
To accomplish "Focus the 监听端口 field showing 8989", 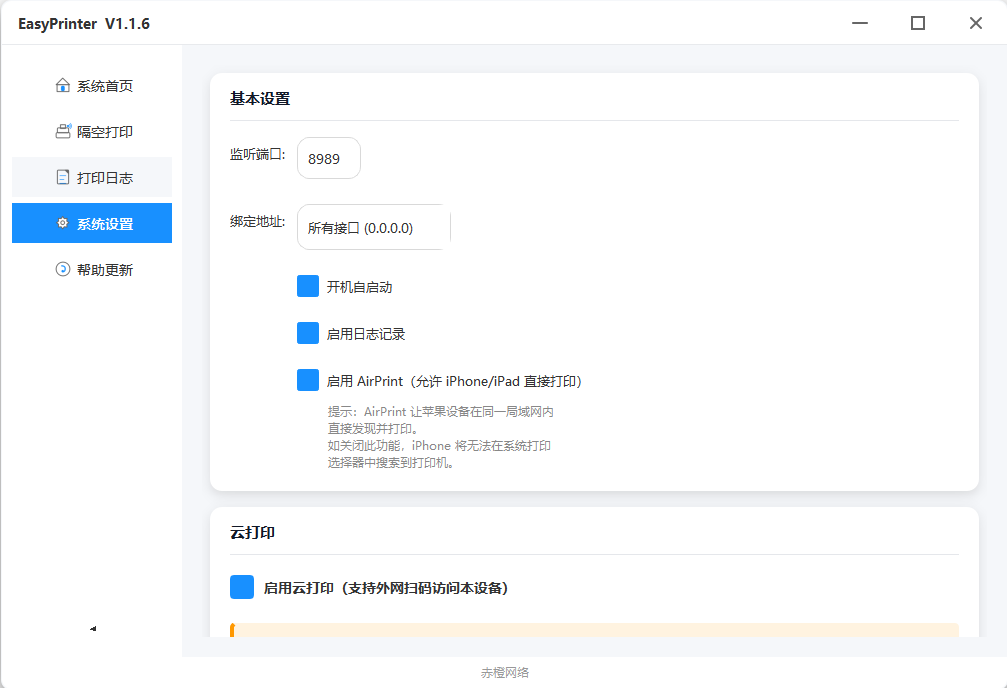I will (329, 158).
